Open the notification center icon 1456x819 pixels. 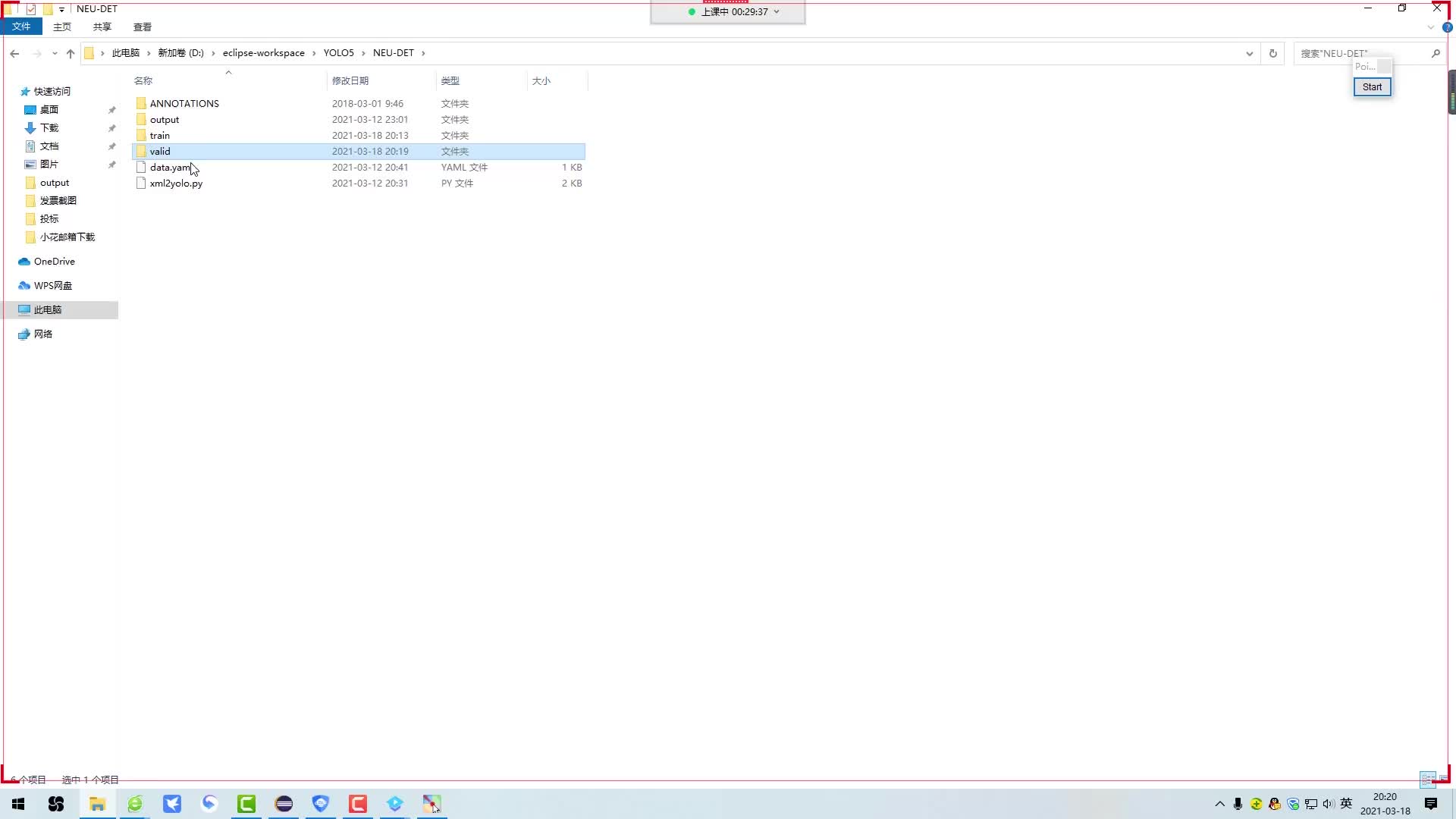[1431, 804]
